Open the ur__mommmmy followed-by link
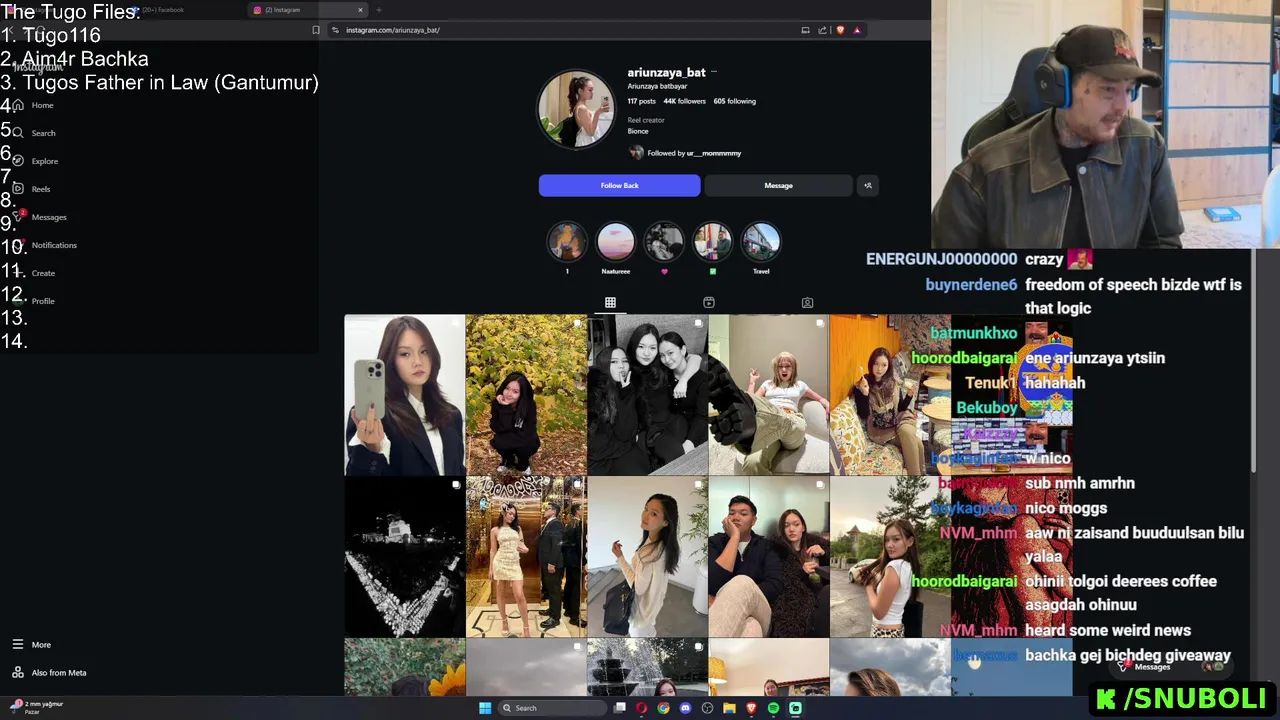 [x=714, y=153]
